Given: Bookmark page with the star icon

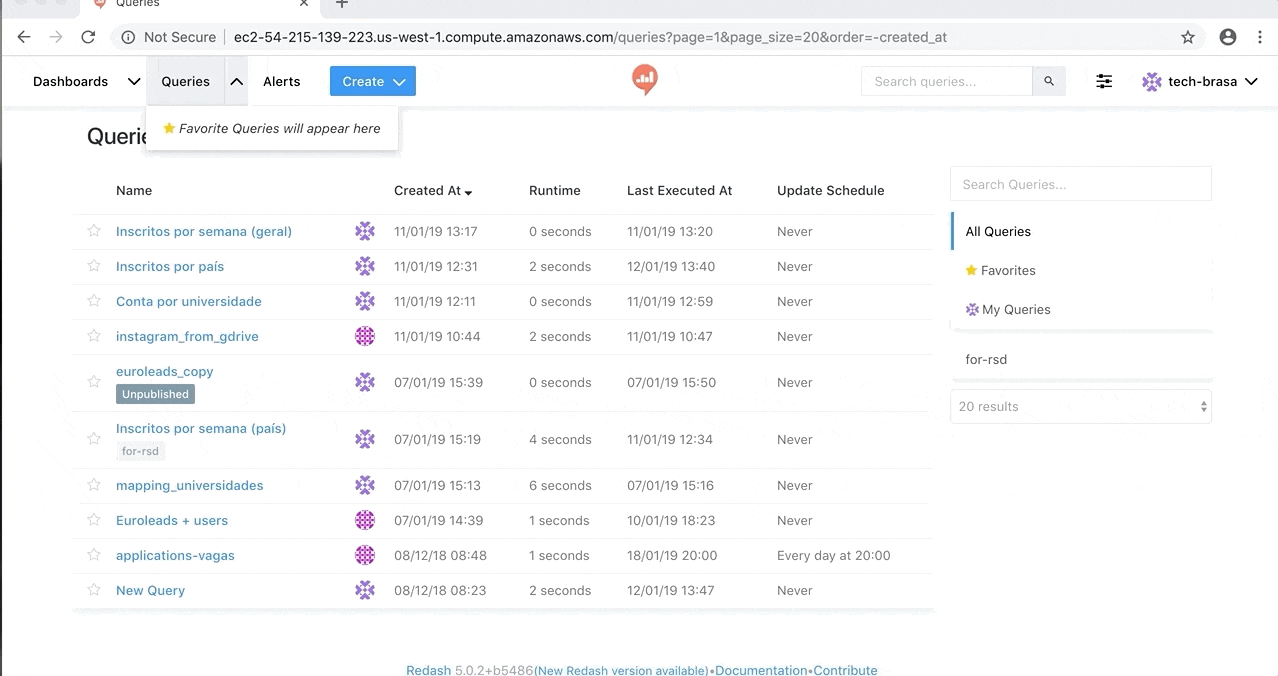Looking at the screenshot, I should 1188,37.
